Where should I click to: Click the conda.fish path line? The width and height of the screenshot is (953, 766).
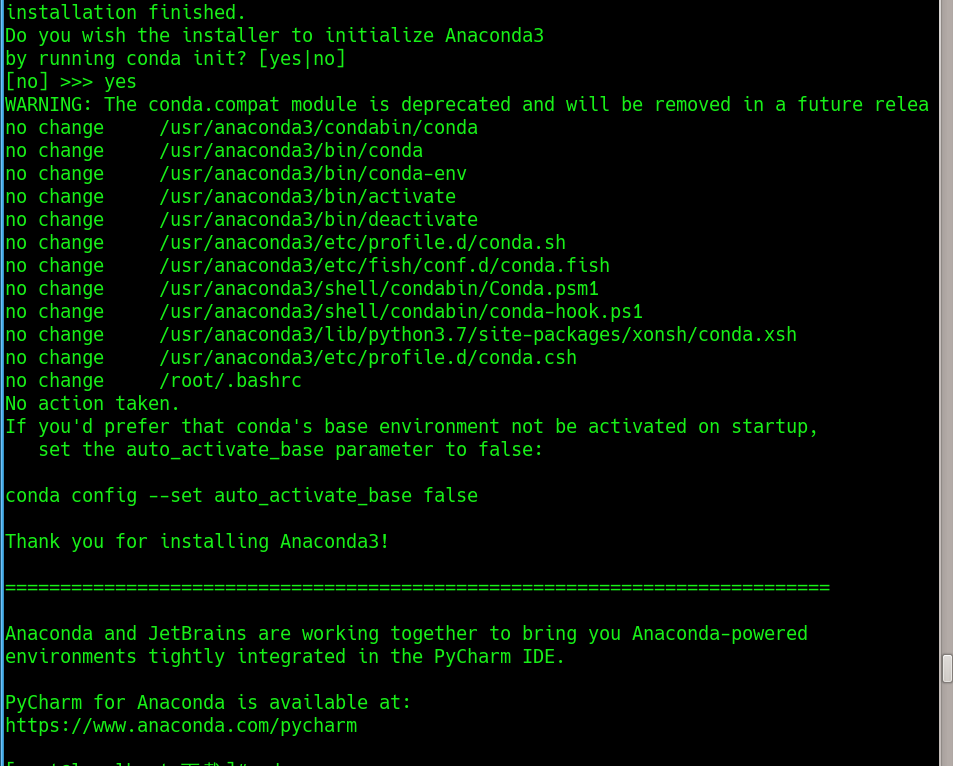coord(384,266)
